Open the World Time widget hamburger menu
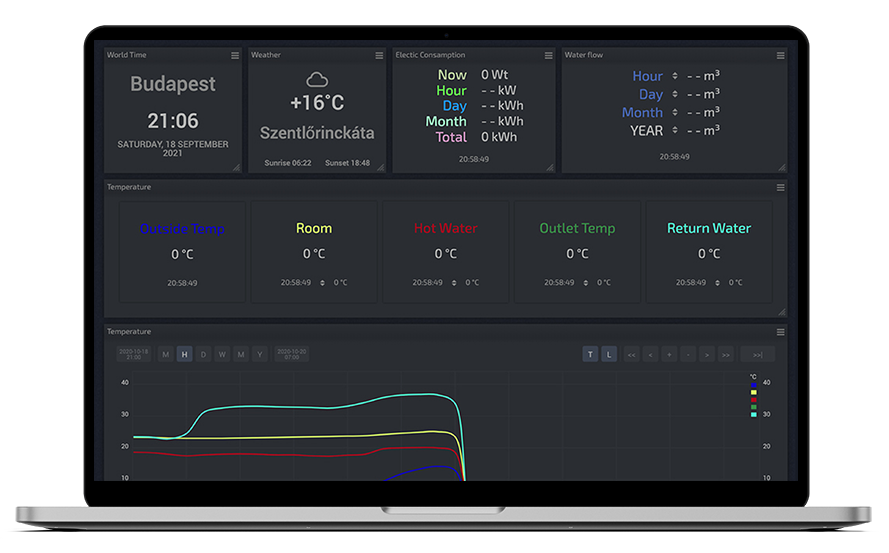 [235, 56]
